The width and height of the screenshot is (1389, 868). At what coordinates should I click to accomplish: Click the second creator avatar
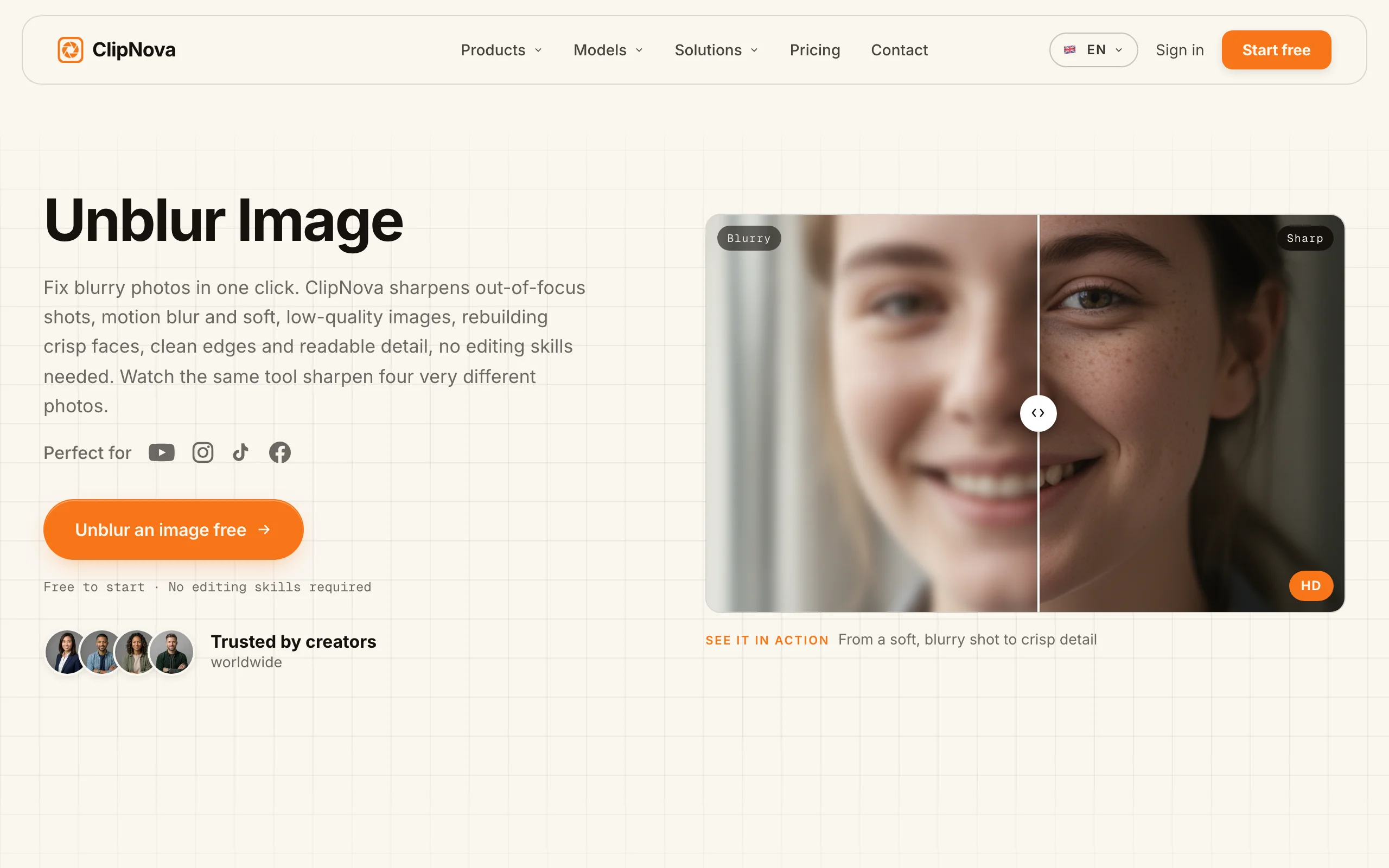pos(101,652)
